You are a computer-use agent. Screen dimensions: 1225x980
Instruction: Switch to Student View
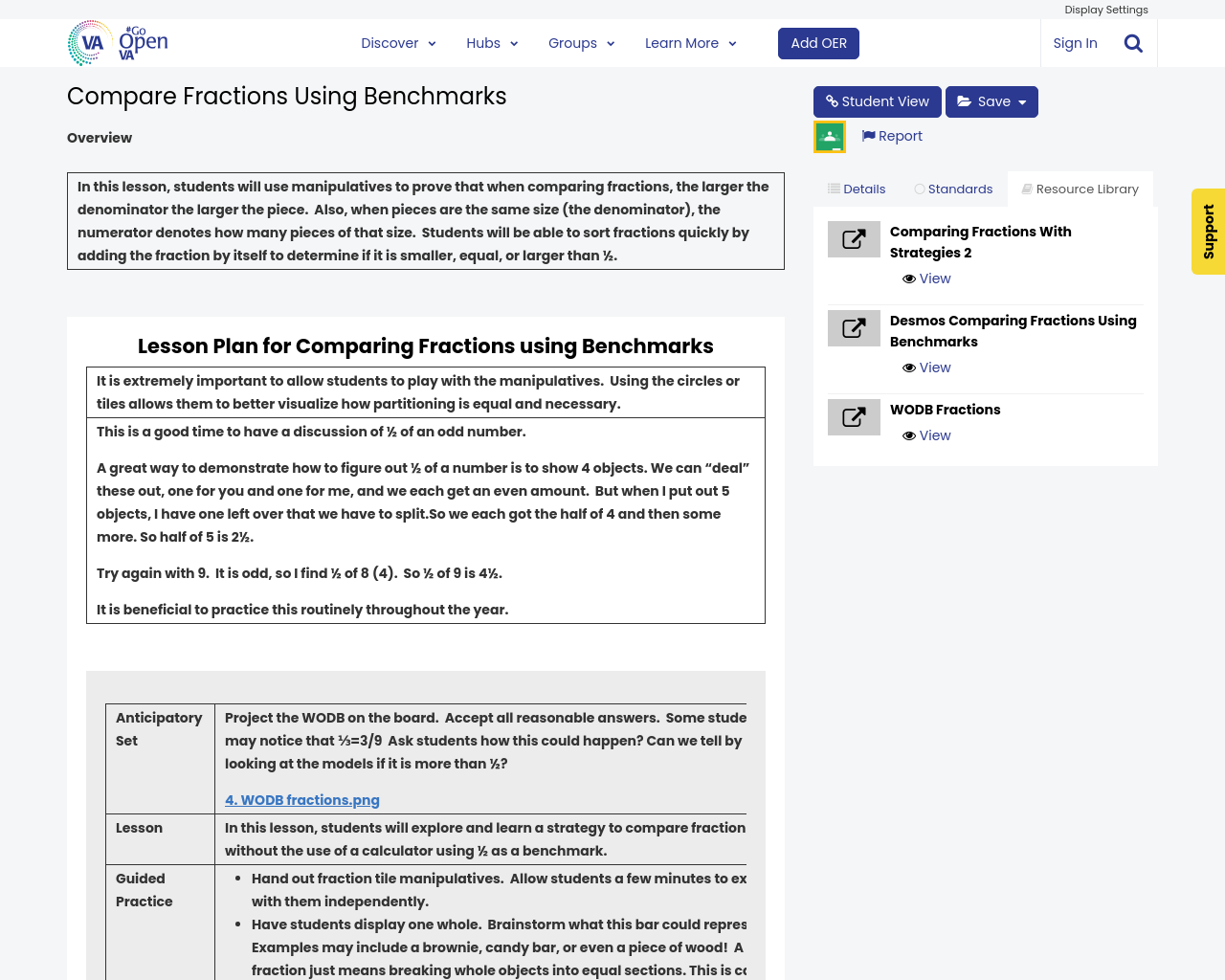click(877, 101)
